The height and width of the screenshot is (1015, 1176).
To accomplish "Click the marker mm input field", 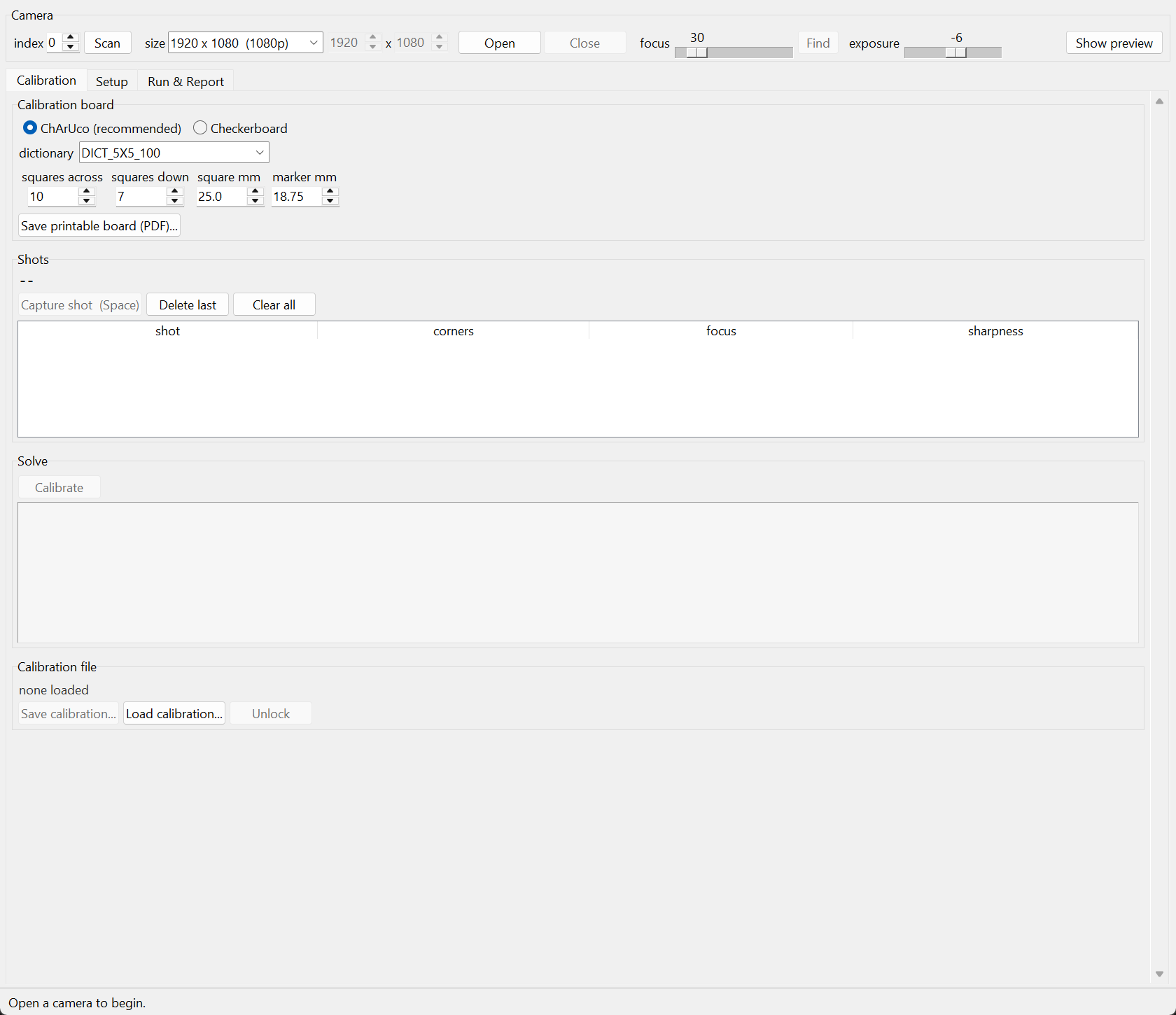I will click(x=297, y=197).
